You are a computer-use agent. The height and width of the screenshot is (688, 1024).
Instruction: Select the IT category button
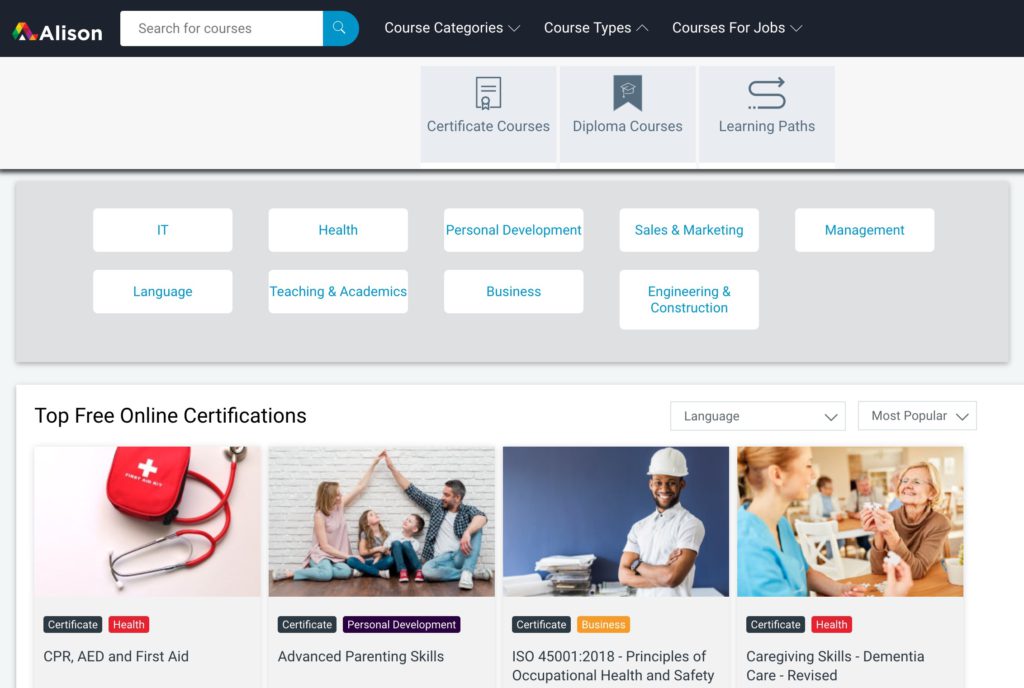tap(163, 230)
